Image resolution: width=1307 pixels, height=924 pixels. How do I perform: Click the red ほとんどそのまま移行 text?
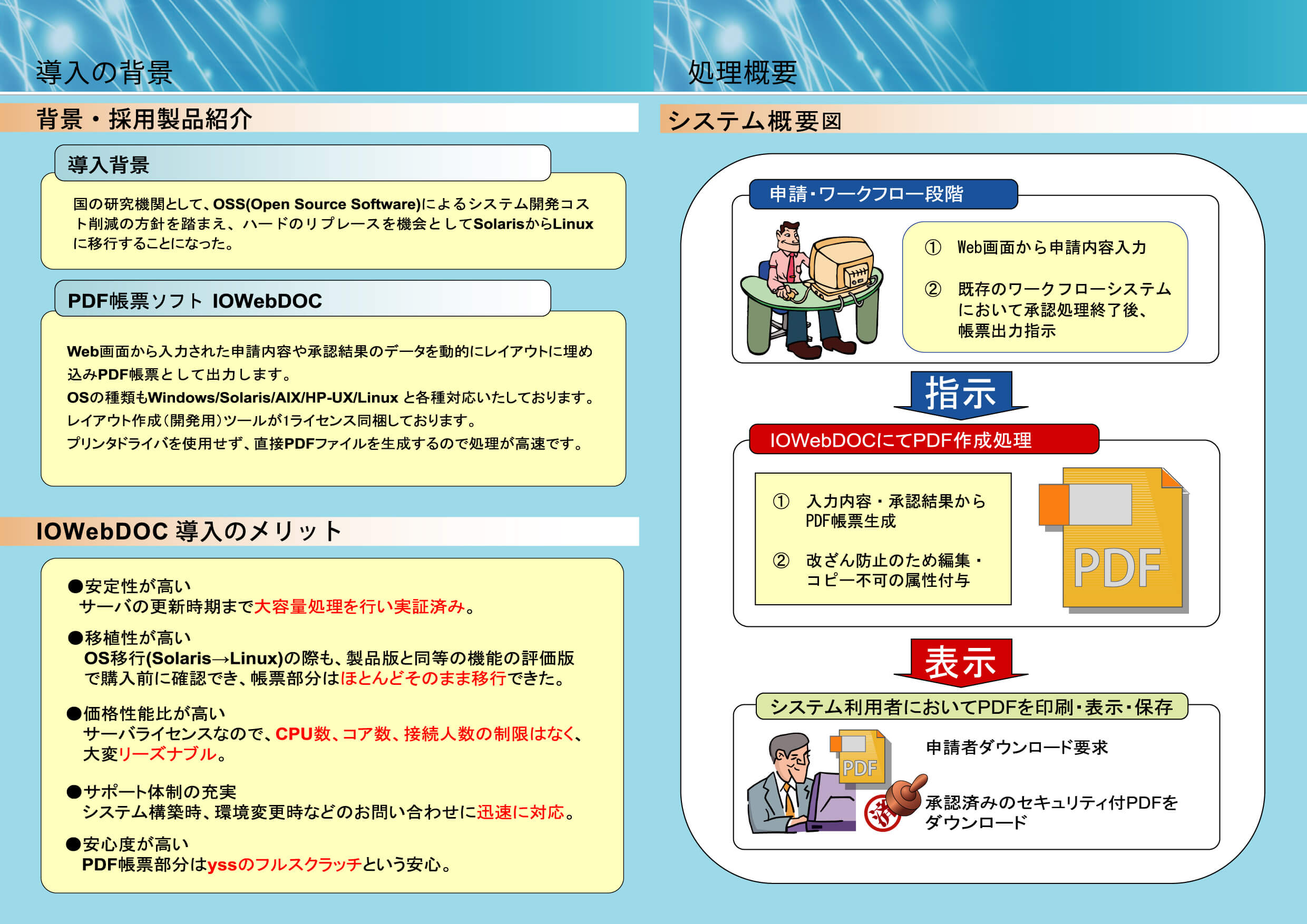coord(423,678)
